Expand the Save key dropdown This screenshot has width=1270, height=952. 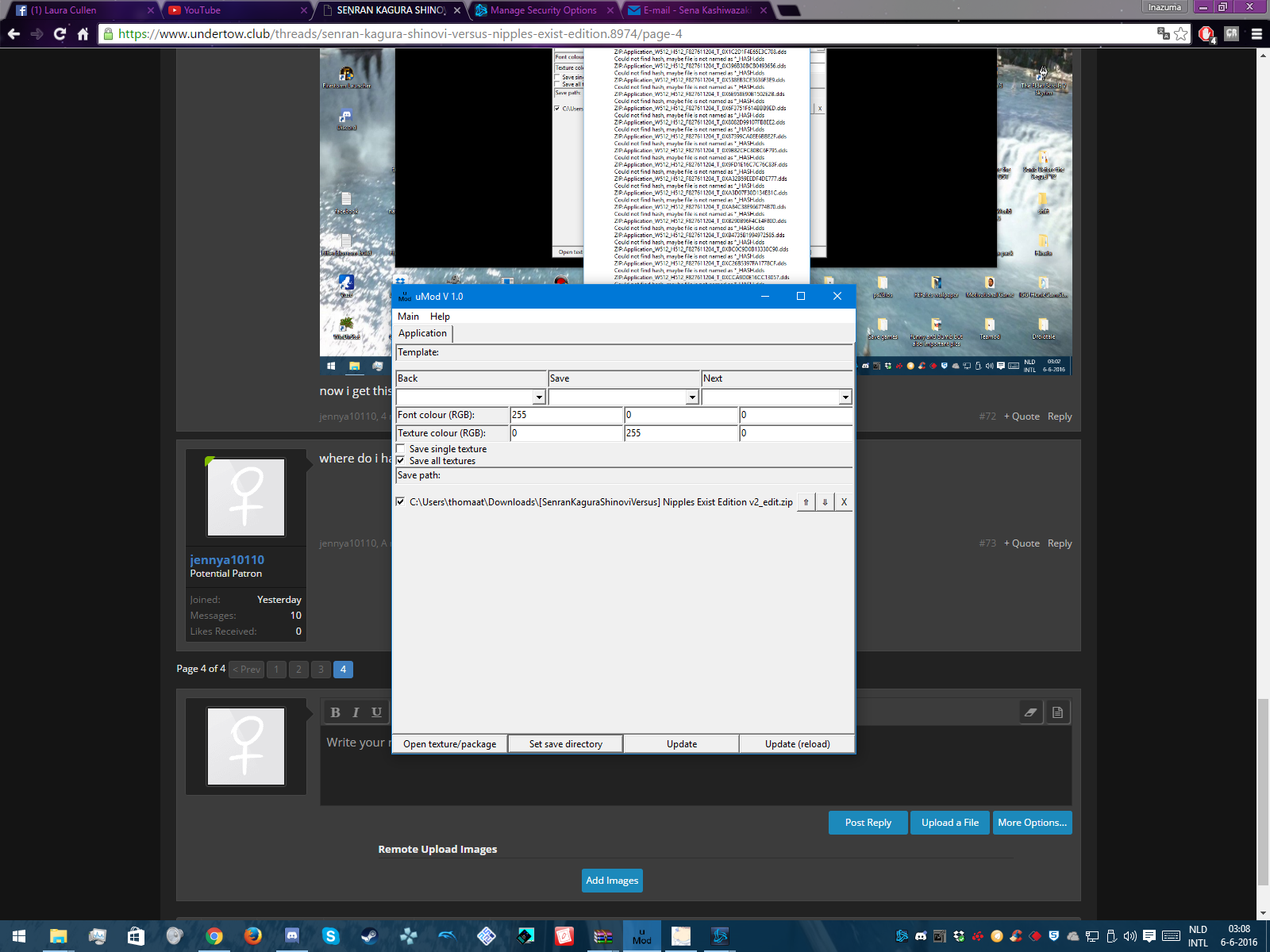click(x=692, y=397)
